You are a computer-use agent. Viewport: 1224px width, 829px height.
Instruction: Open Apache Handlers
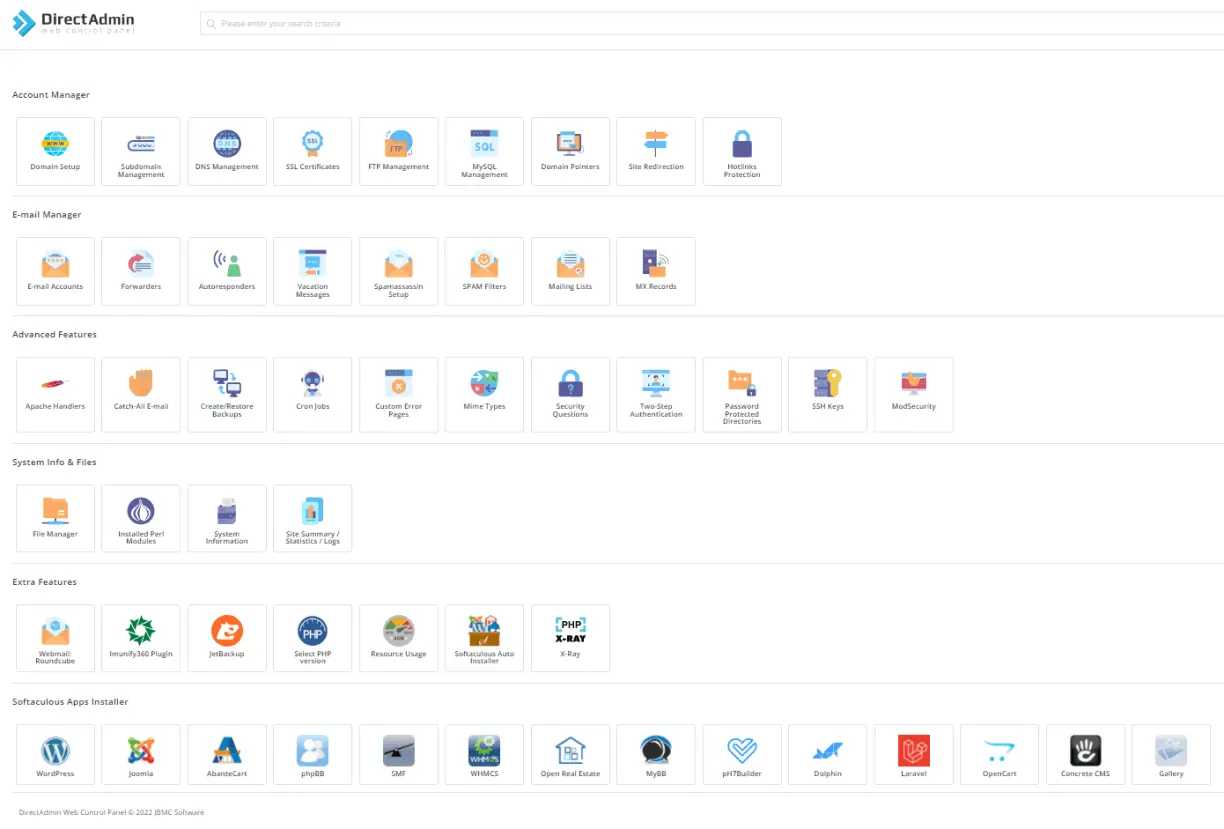(x=55, y=394)
